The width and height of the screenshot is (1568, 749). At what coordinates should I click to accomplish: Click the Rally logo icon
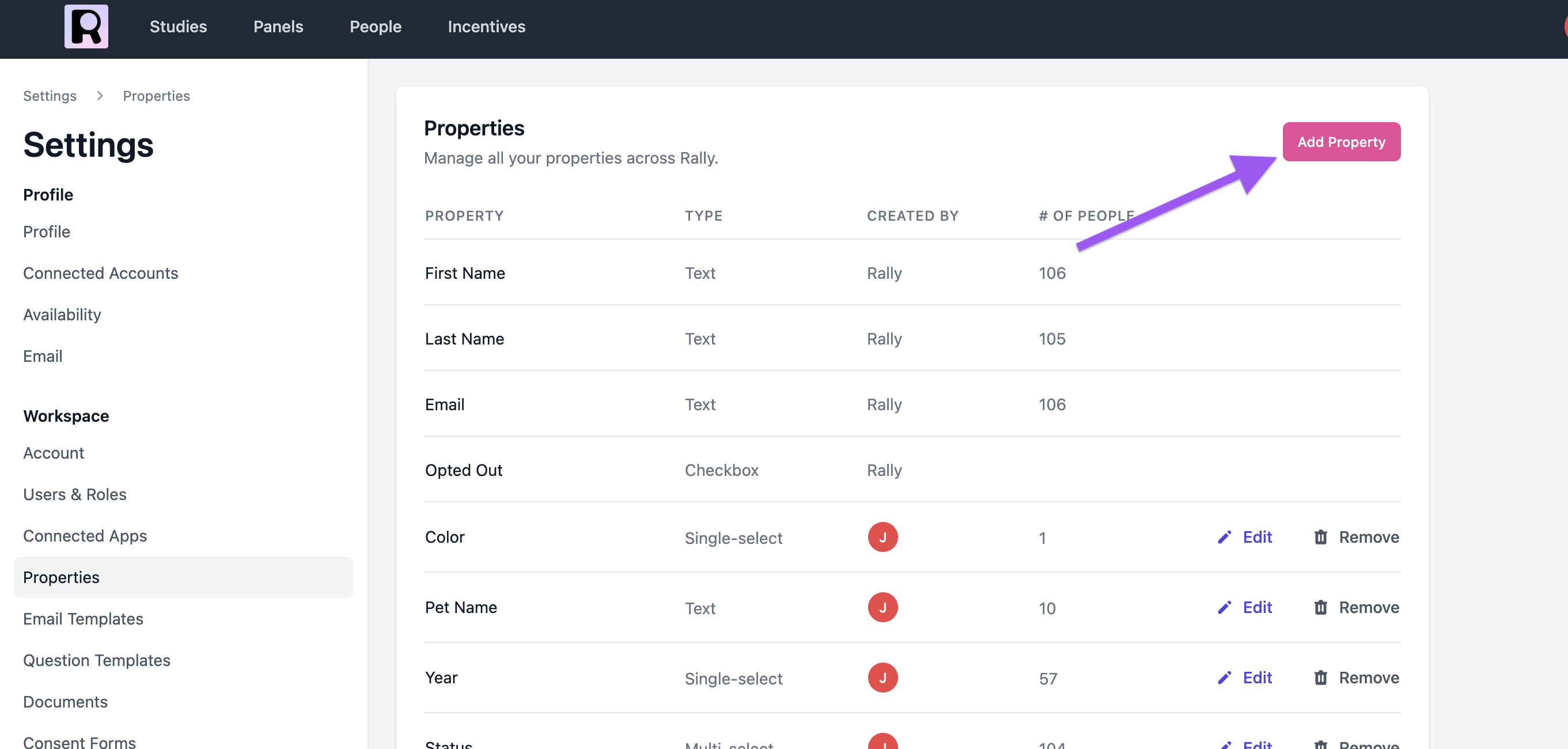pyautogui.click(x=86, y=26)
